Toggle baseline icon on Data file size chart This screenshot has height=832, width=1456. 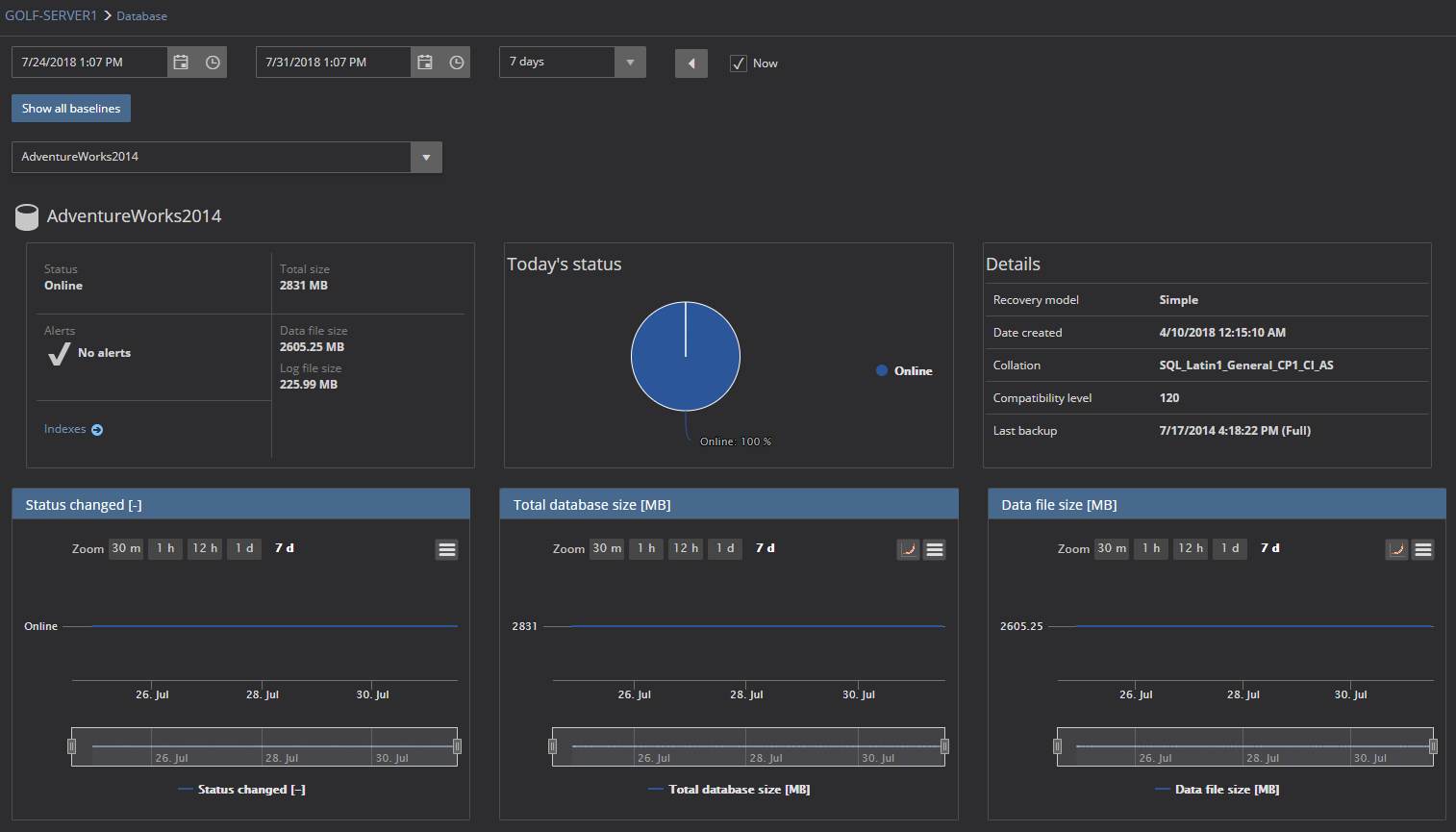(1396, 549)
